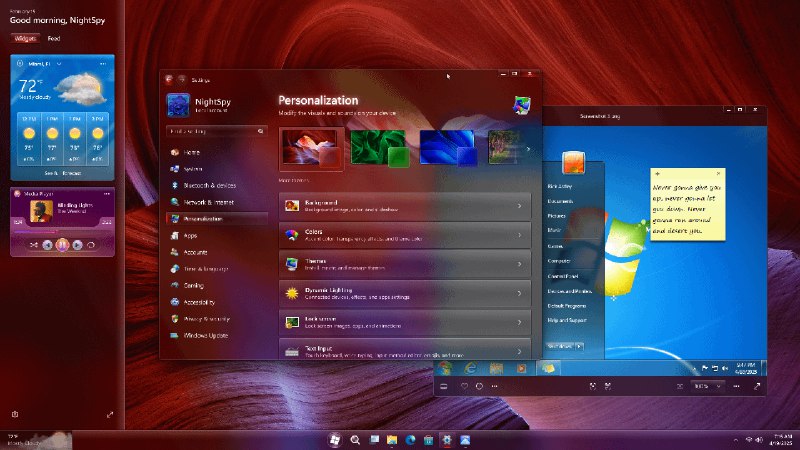Pause playback of Blinding Lights
Image resolution: width=800 pixels, height=450 pixels.
click(x=62, y=245)
